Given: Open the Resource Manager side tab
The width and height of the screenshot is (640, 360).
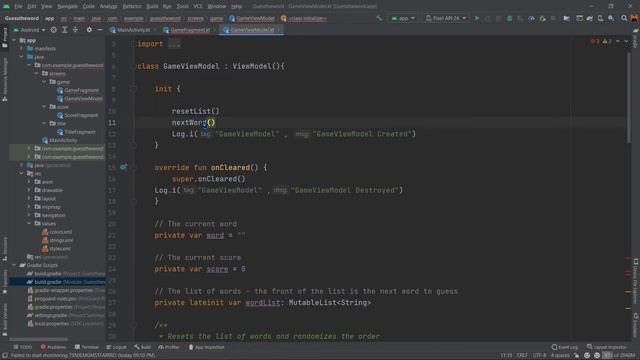Looking at the screenshot, I should tap(4, 80).
